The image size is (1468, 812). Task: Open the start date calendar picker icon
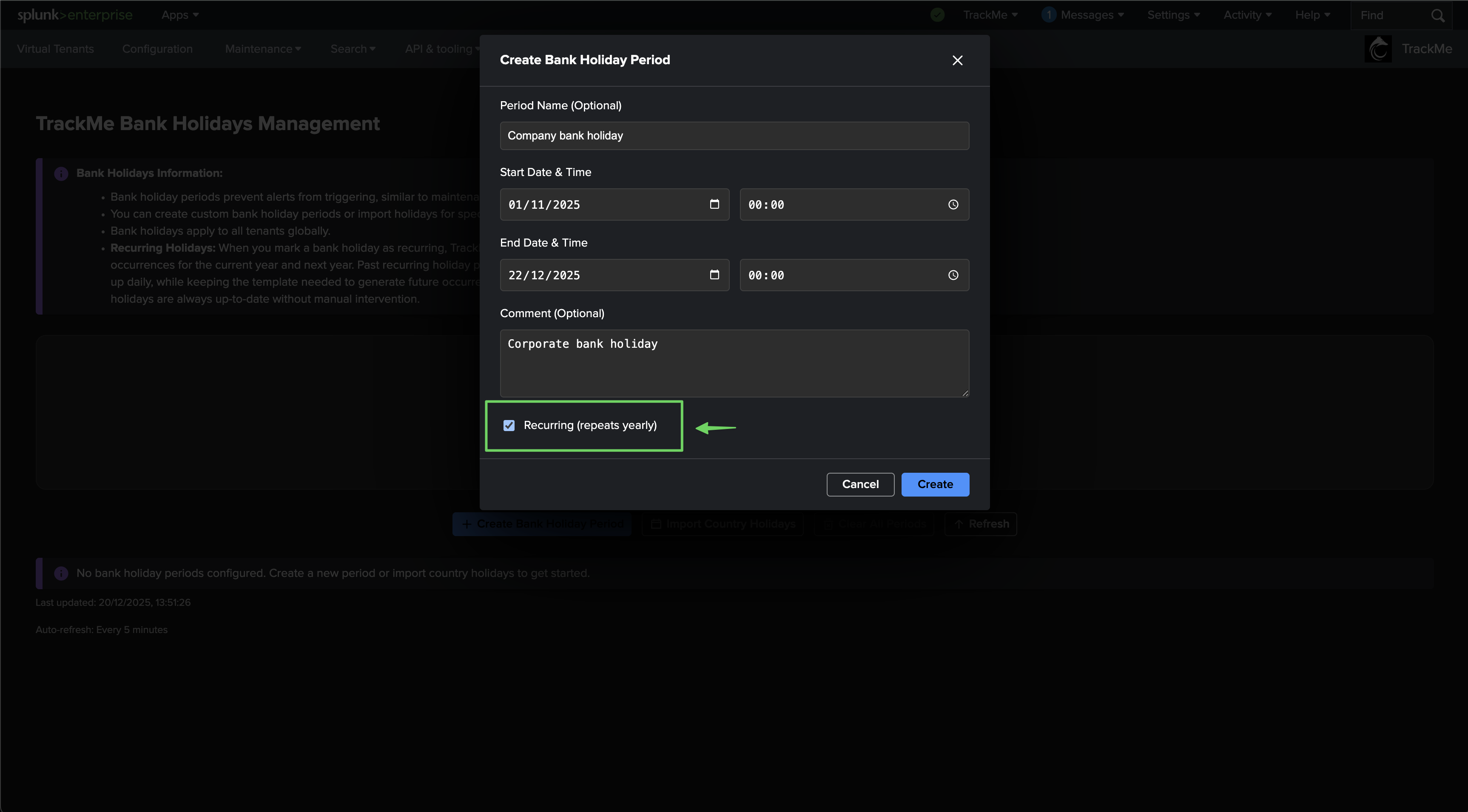coord(714,204)
